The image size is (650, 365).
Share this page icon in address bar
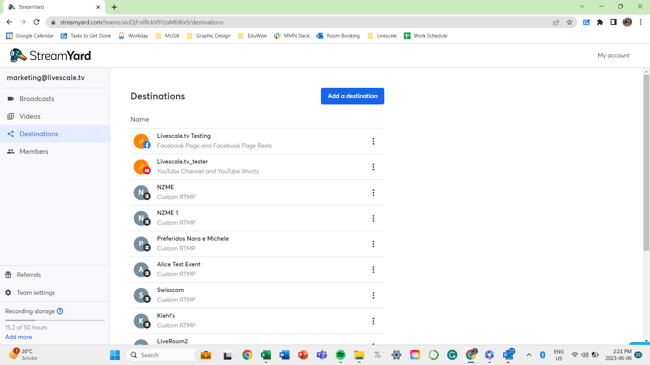tap(556, 22)
